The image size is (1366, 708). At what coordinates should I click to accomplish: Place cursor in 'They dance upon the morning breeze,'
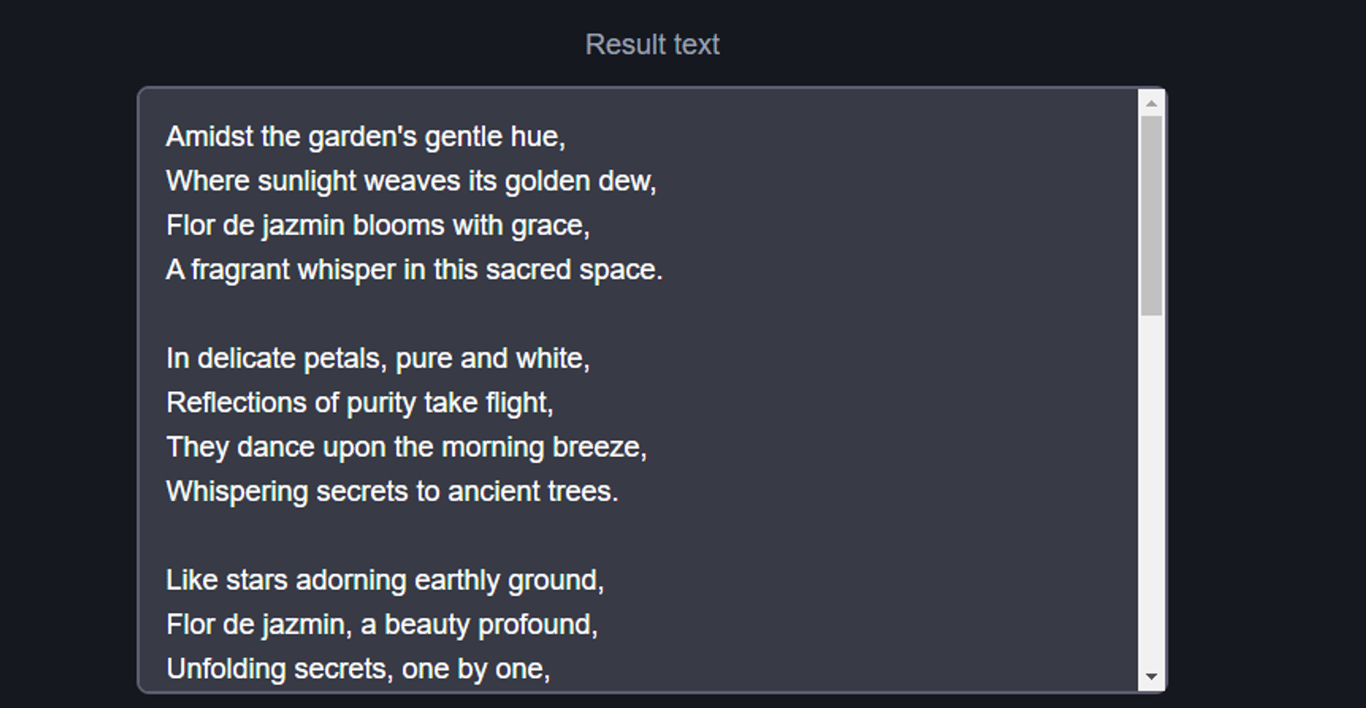tap(407, 447)
